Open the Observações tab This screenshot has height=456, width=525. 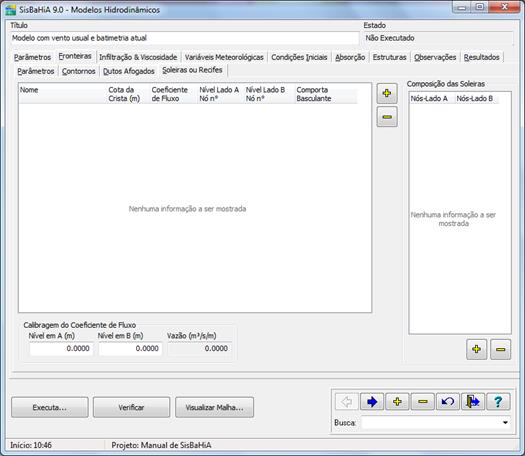tap(435, 57)
